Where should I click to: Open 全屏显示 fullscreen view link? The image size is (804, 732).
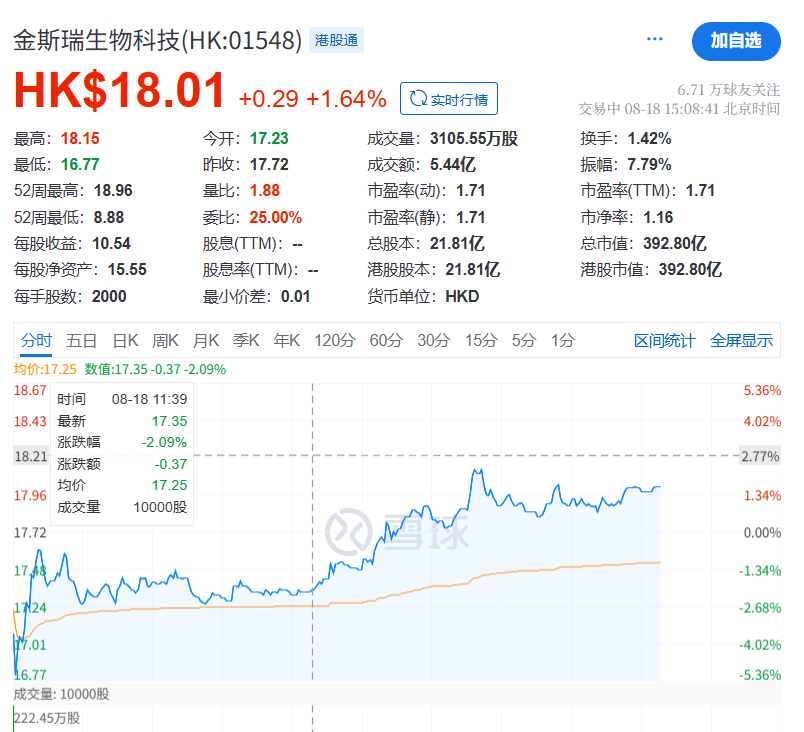(x=741, y=341)
